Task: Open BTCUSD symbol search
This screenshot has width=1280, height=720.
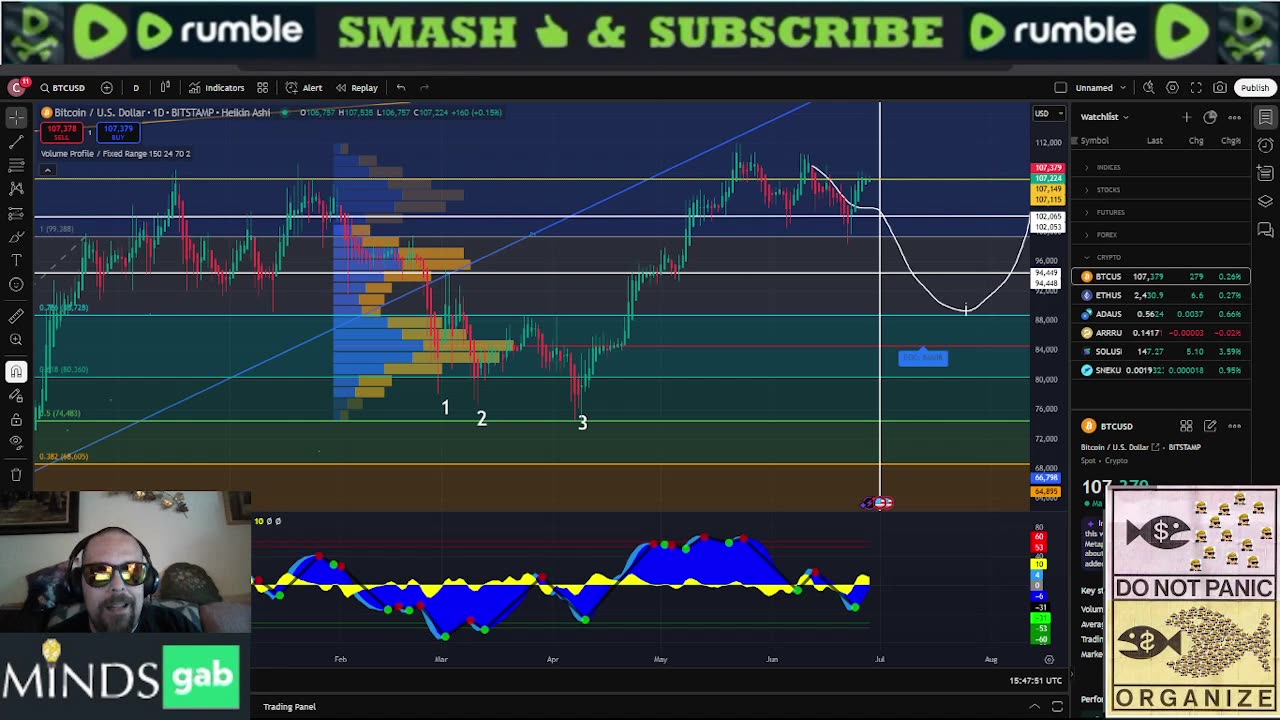Action: 63,88
